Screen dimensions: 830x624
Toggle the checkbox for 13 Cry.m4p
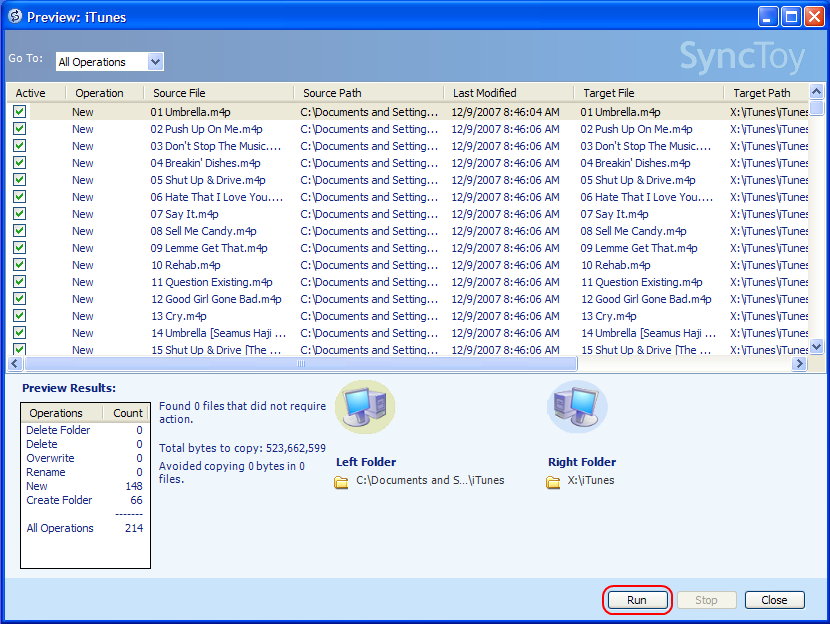click(x=20, y=315)
